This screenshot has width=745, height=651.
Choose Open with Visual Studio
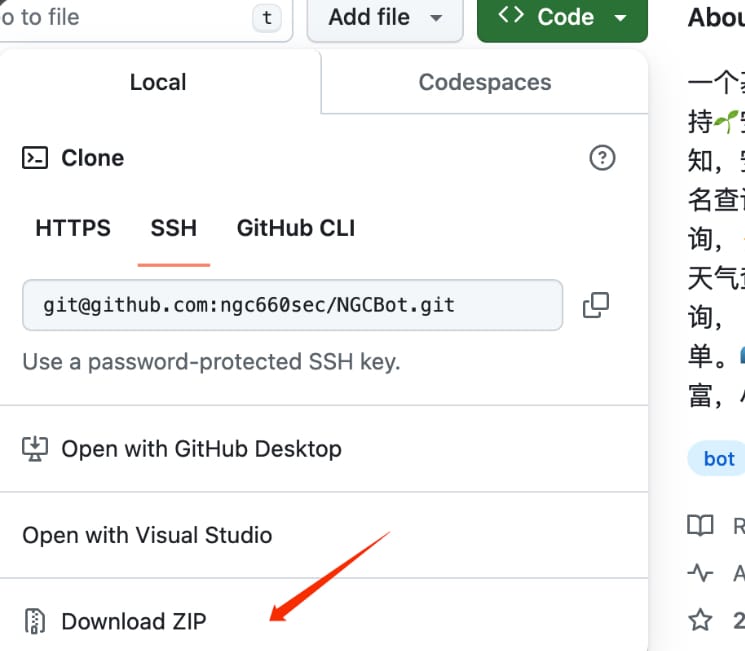coord(324,536)
